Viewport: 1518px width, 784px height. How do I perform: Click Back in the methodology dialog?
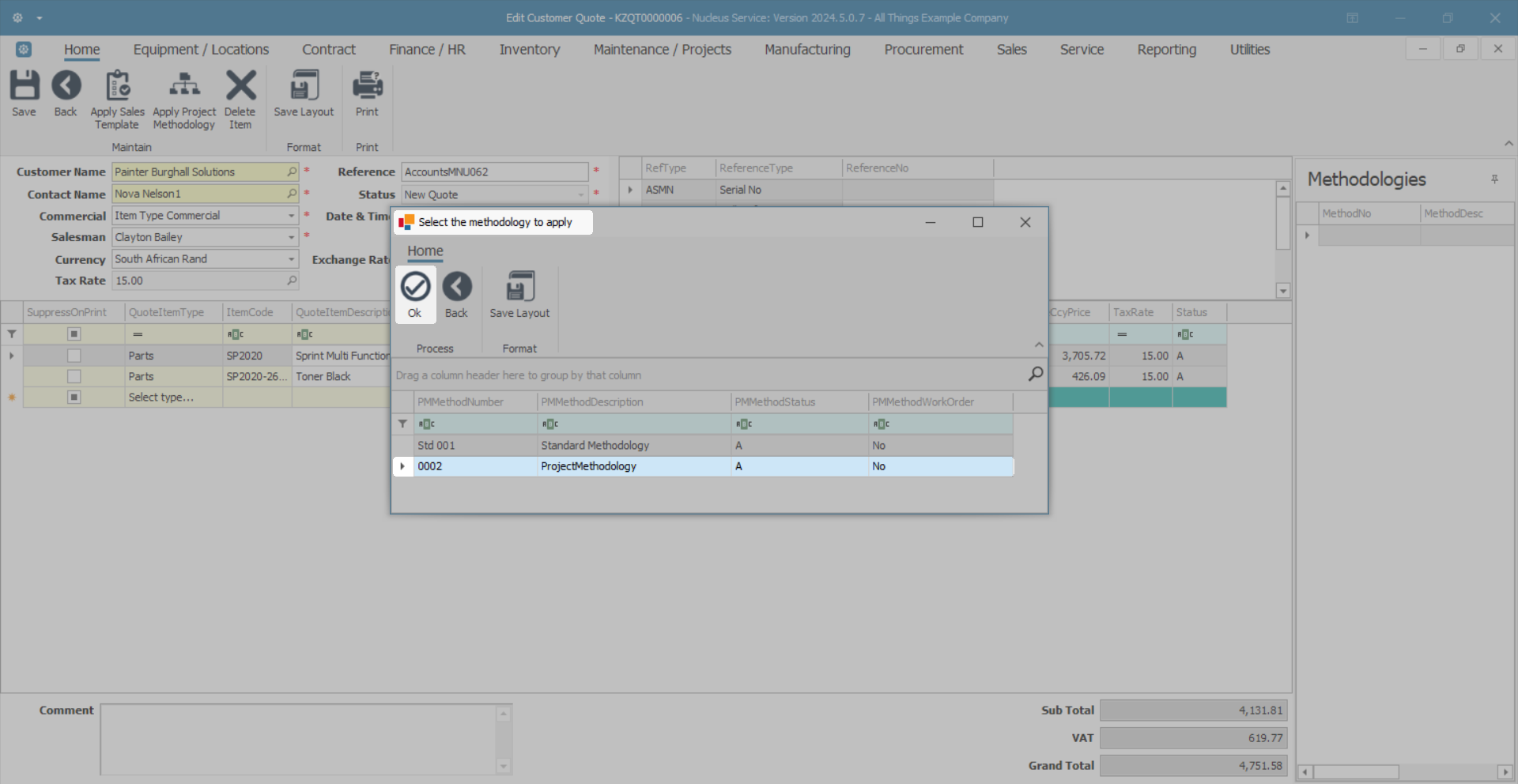pos(457,295)
